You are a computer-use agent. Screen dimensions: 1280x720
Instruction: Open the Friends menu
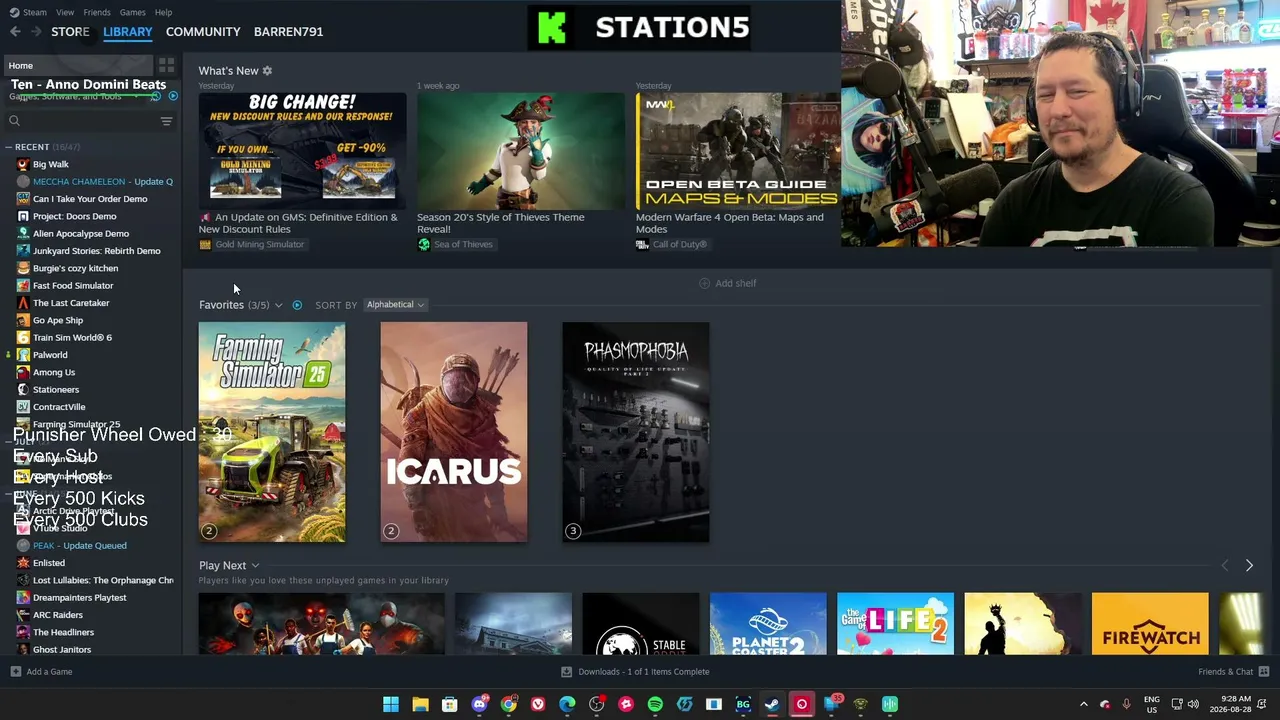(x=97, y=12)
